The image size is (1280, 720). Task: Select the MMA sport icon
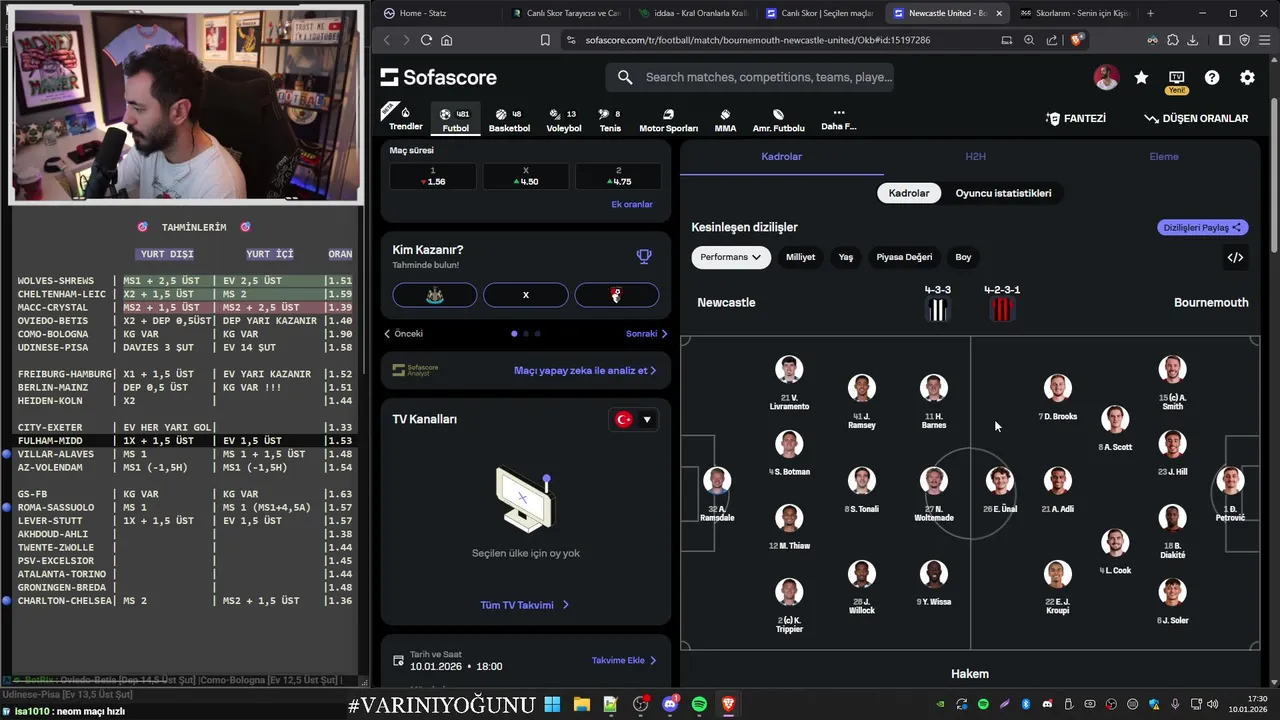pos(725,120)
